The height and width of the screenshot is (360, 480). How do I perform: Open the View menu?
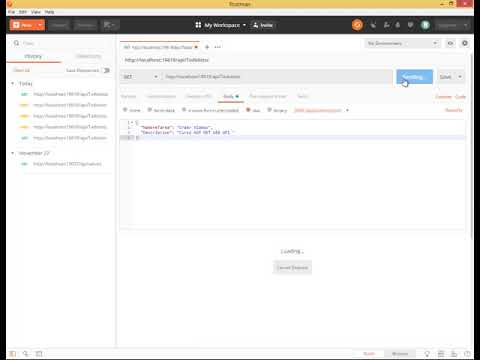(x=36, y=12)
